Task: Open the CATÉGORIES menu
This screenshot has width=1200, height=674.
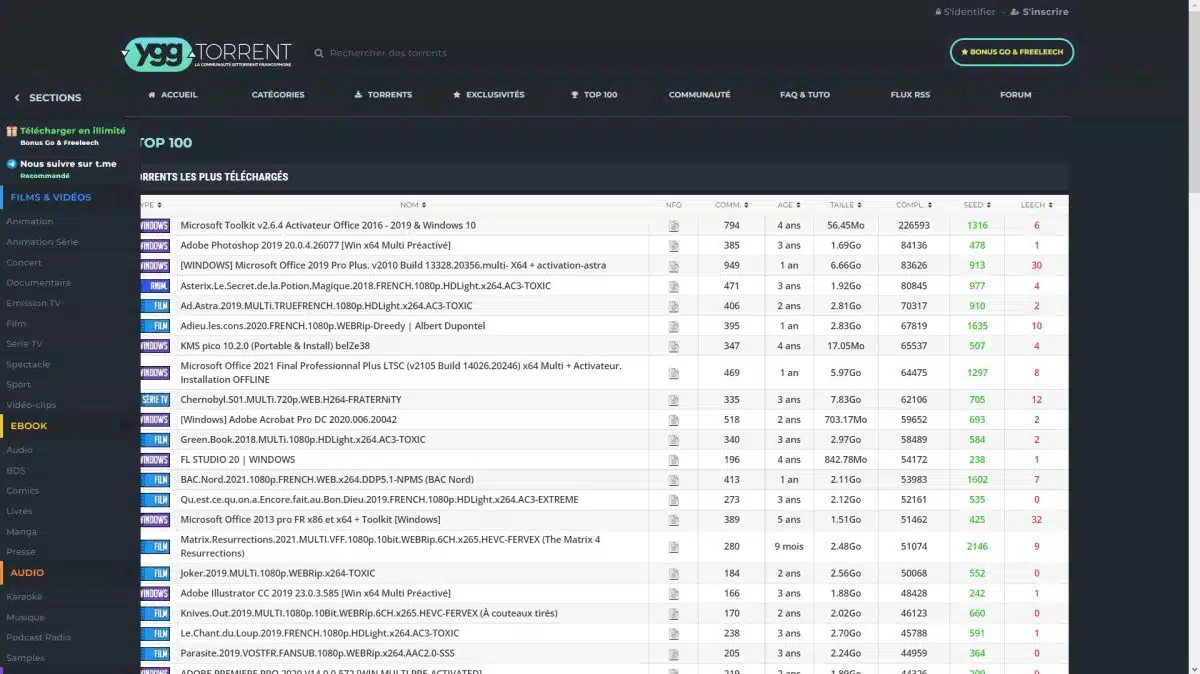Action: click(278, 95)
